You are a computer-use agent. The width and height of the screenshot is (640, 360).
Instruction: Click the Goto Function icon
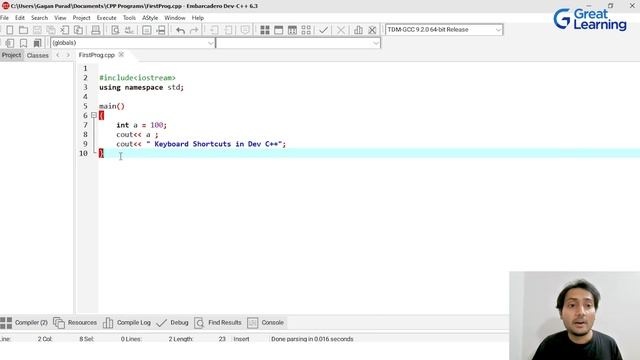[147, 30]
